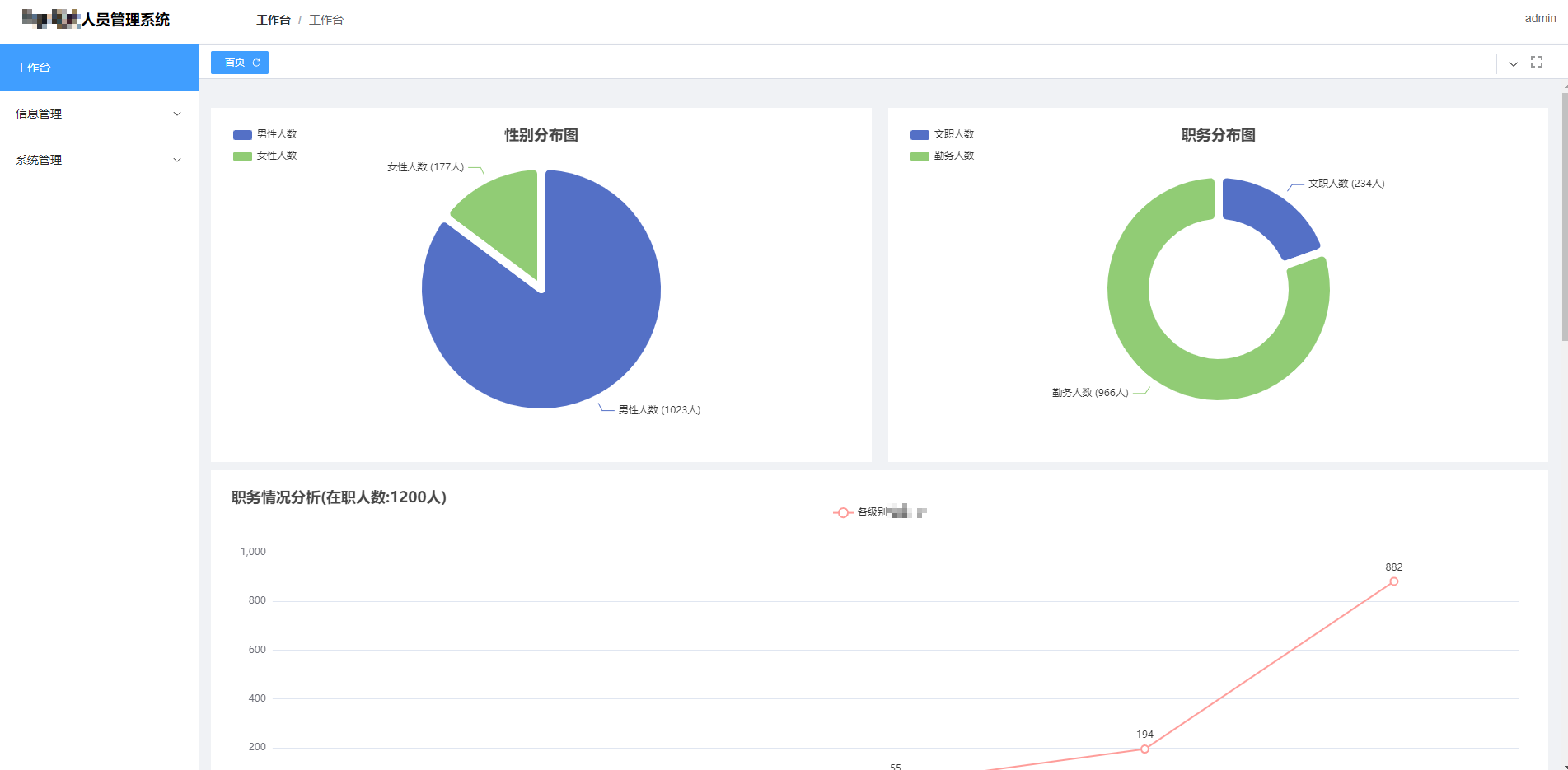The height and width of the screenshot is (770, 1568).
Task: Toggle 勤务人数 legend swatch
Action: click(920, 156)
